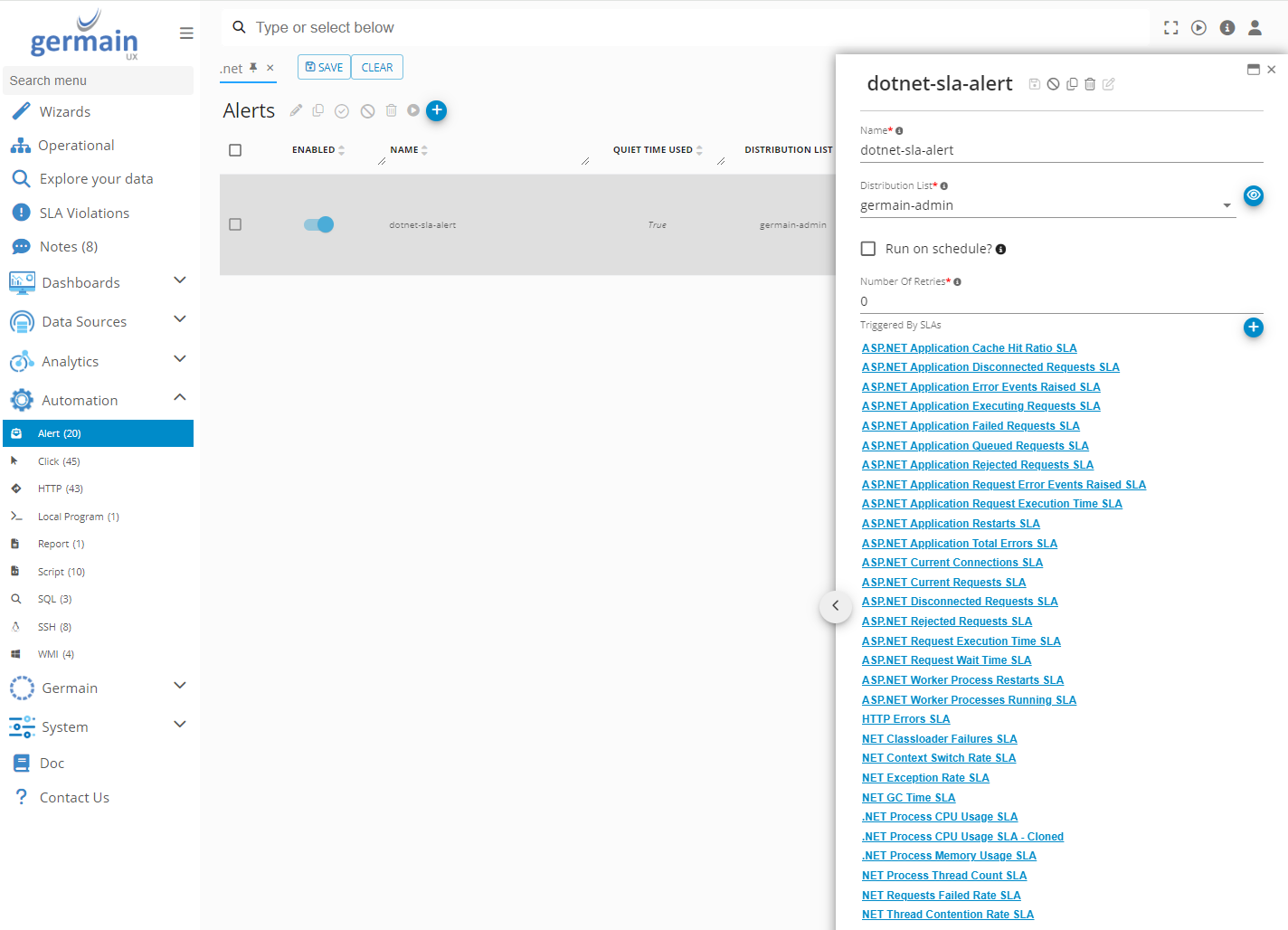Check the Run on schedule checkbox
Screen dimensions: 1288x930
click(868, 249)
